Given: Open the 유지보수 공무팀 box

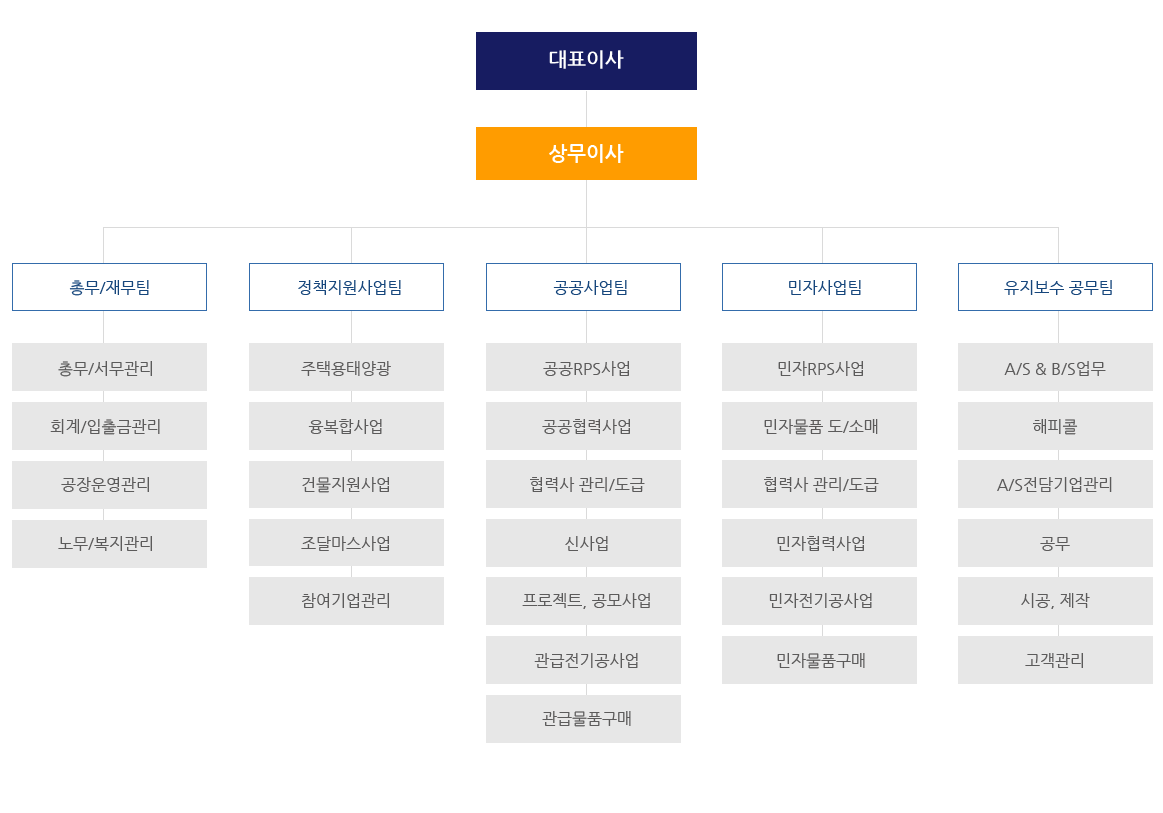Looking at the screenshot, I should coord(1055,287).
